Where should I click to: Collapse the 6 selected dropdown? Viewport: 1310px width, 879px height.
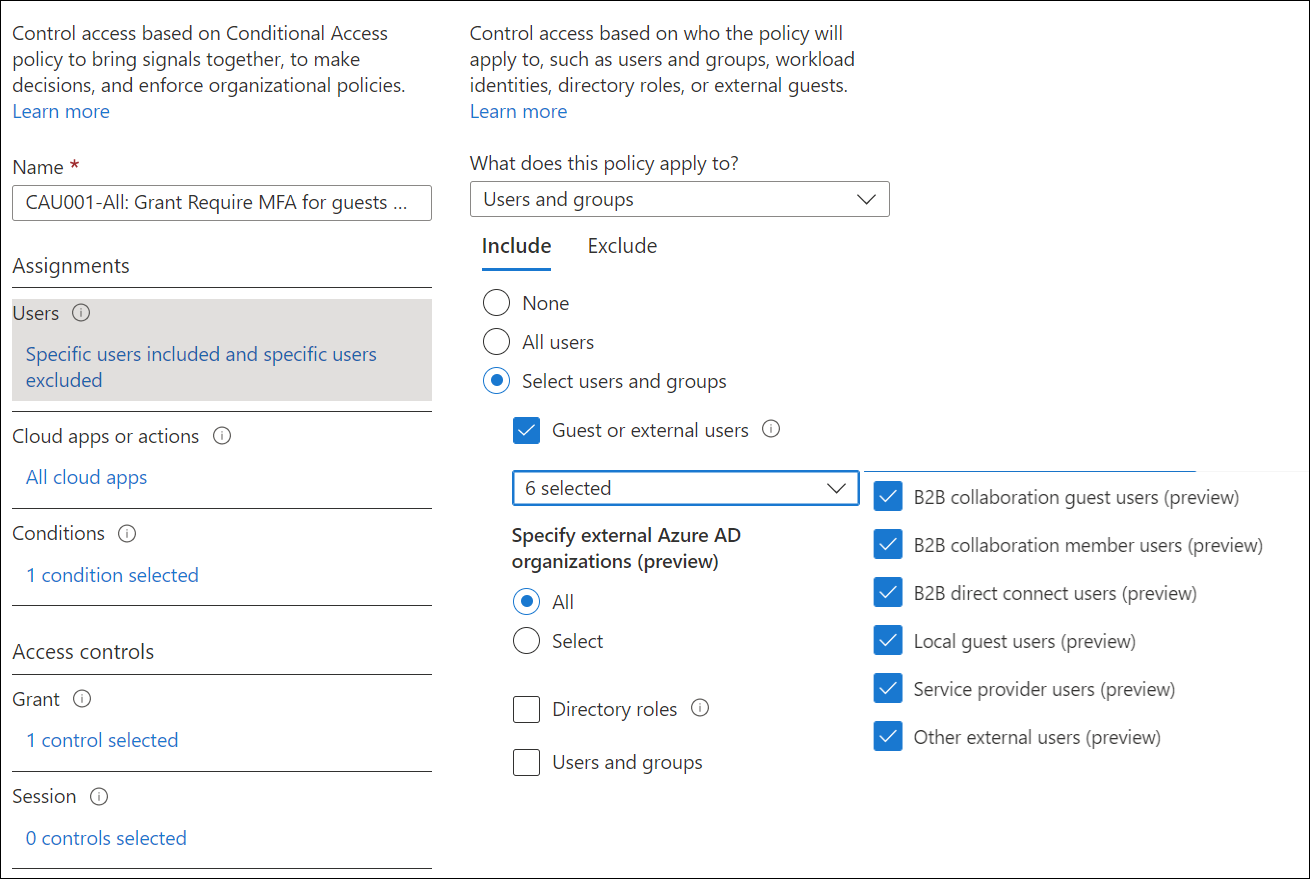tap(685, 488)
